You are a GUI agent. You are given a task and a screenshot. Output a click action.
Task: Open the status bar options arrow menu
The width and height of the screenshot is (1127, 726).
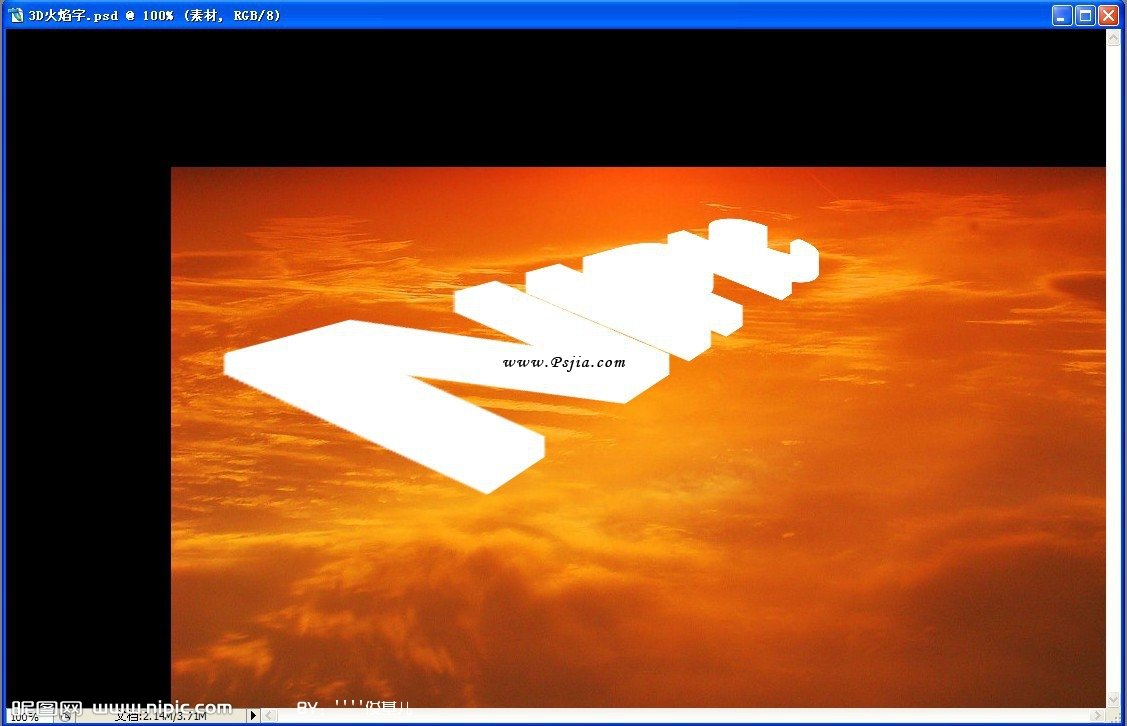(x=253, y=716)
